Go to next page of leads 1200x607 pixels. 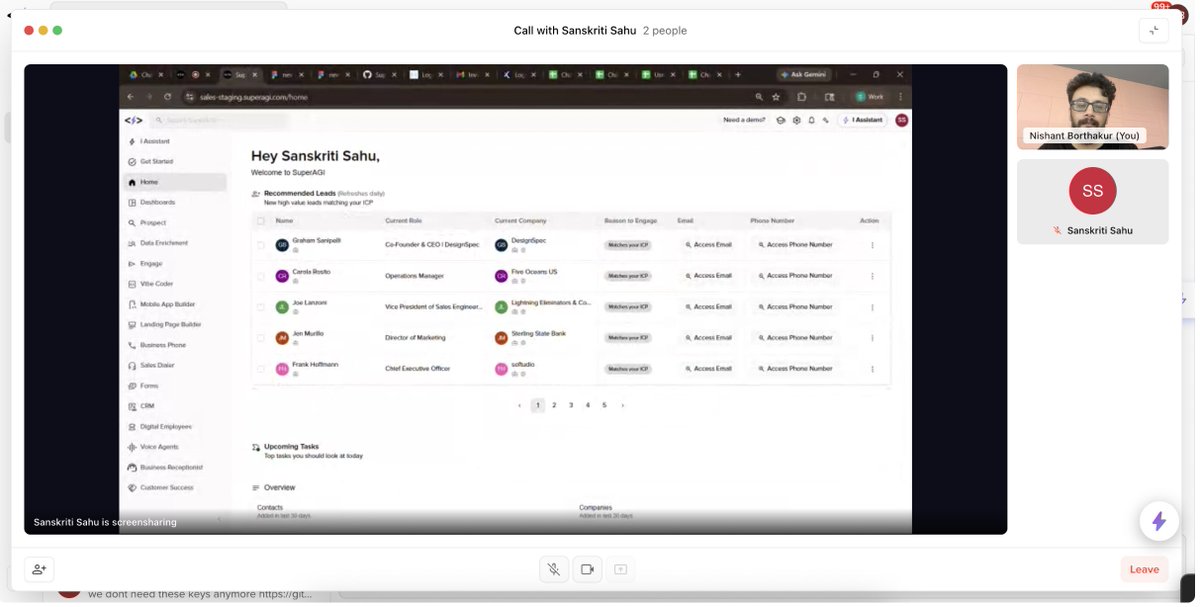click(x=622, y=405)
